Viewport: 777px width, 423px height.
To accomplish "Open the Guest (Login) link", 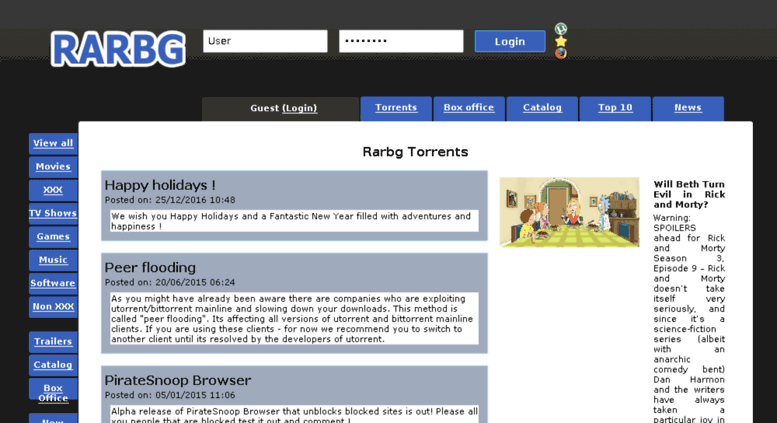I will [299, 108].
